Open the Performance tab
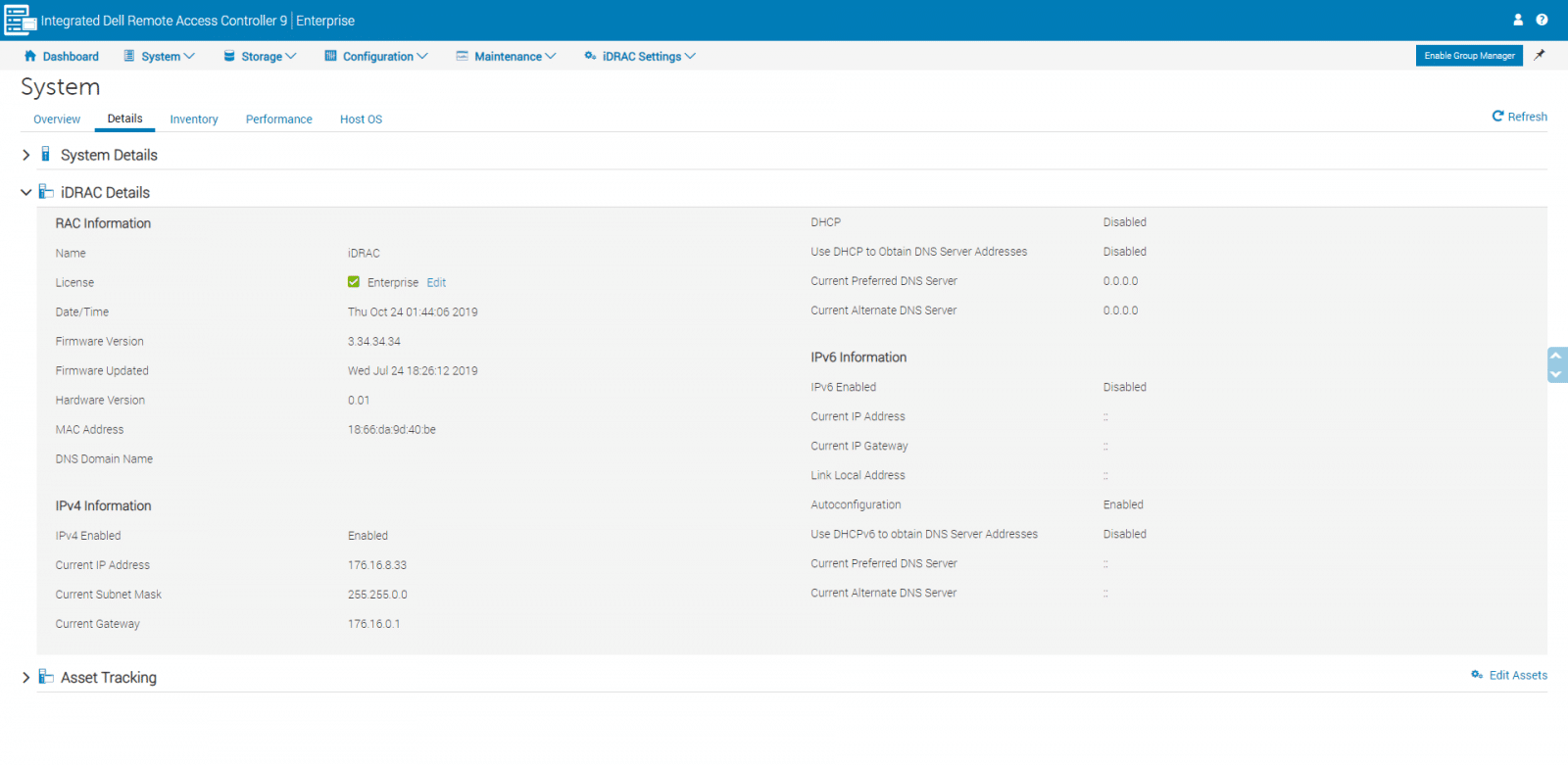 click(x=279, y=120)
